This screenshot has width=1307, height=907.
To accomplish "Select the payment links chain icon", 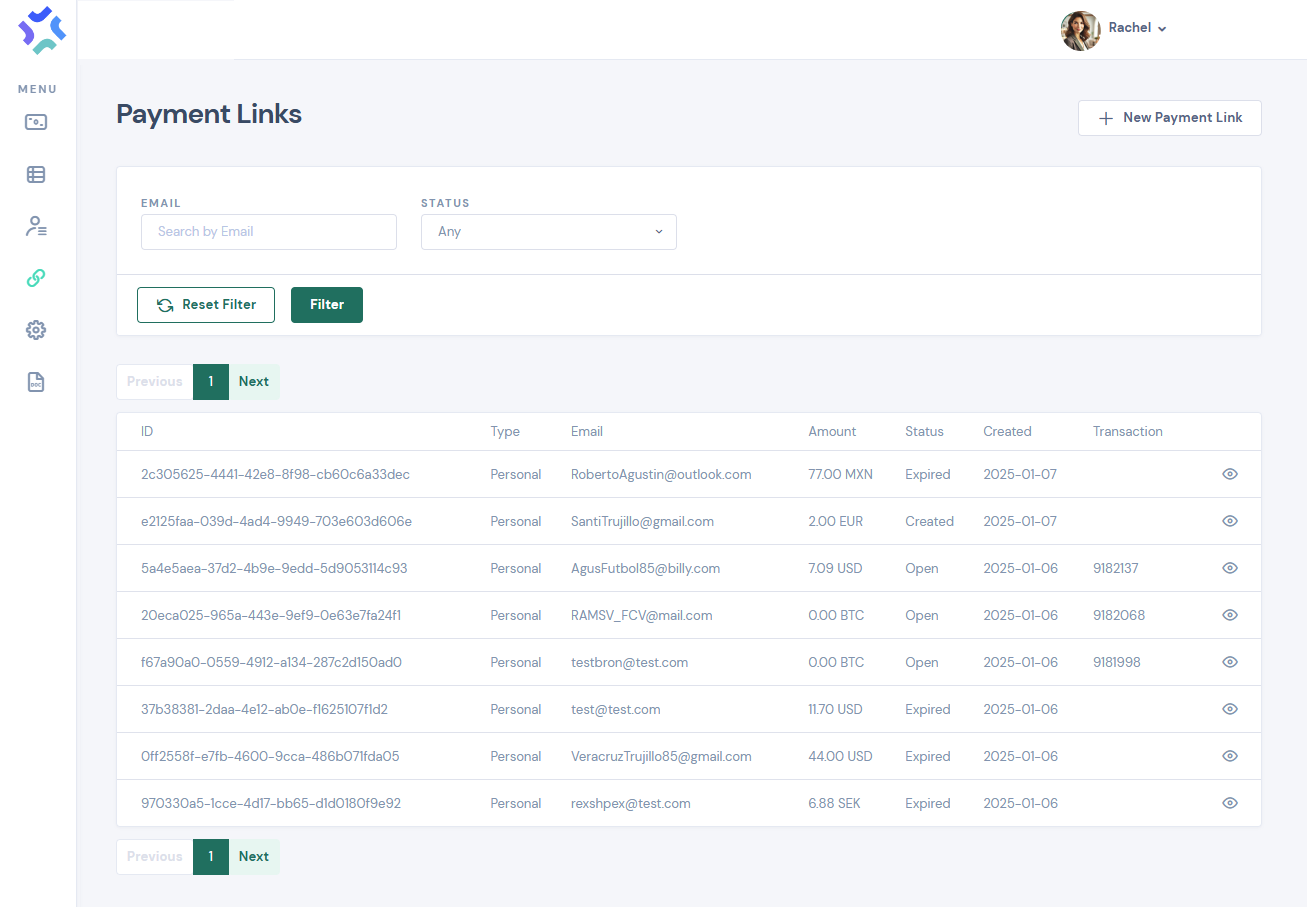I will [x=36, y=278].
